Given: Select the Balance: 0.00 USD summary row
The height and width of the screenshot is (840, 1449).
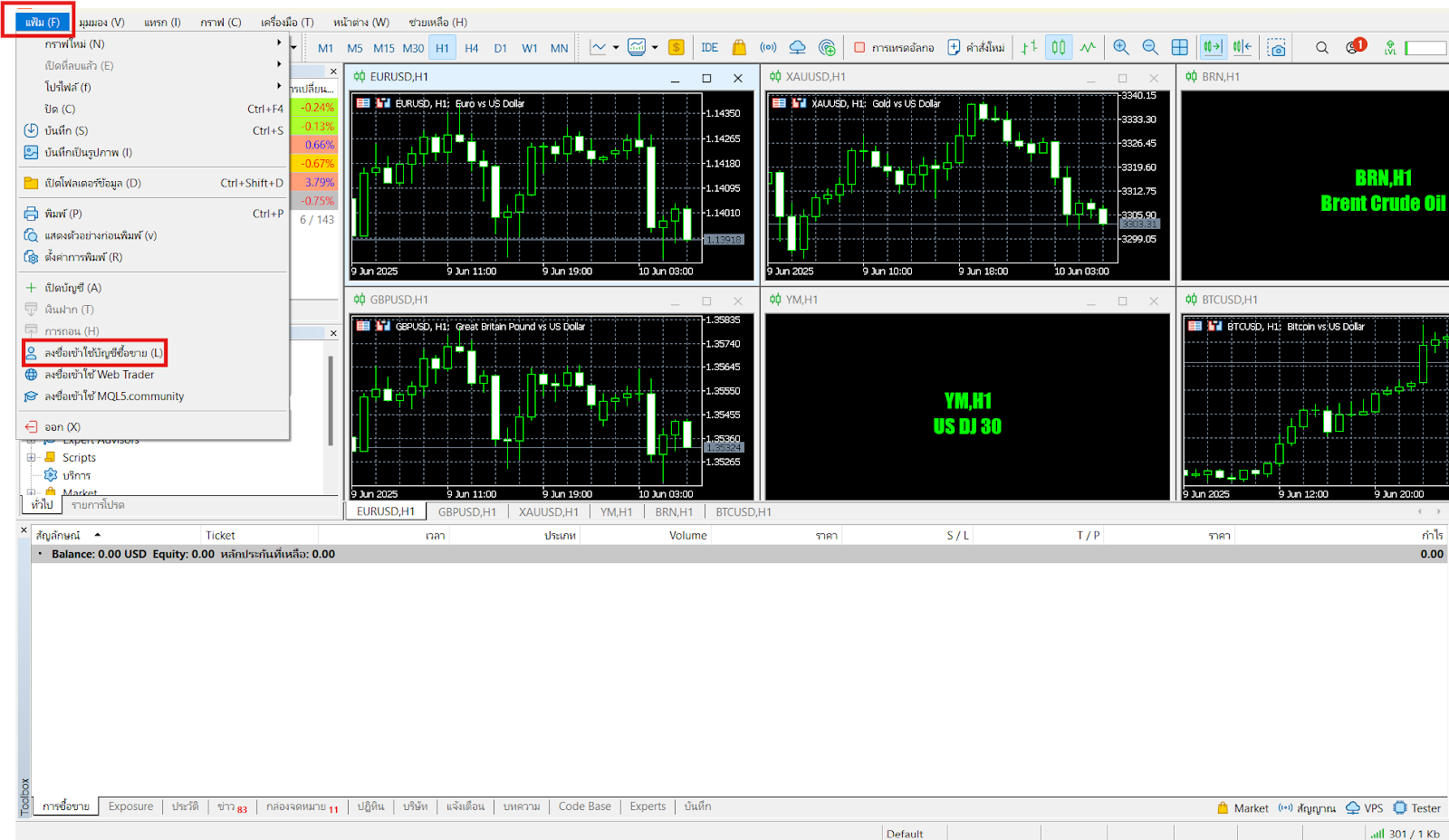Looking at the screenshot, I should pyautogui.click(x=739, y=554).
